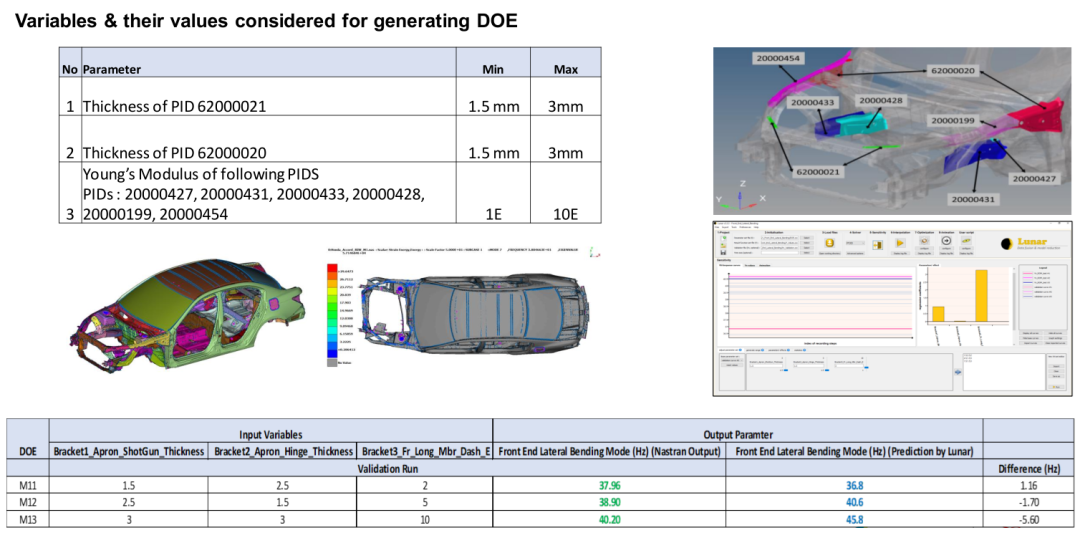The height and width of the screenshot is (533, 1080).
Task: Click Nastran output value 38.90
Action: (x=610, y=503)
